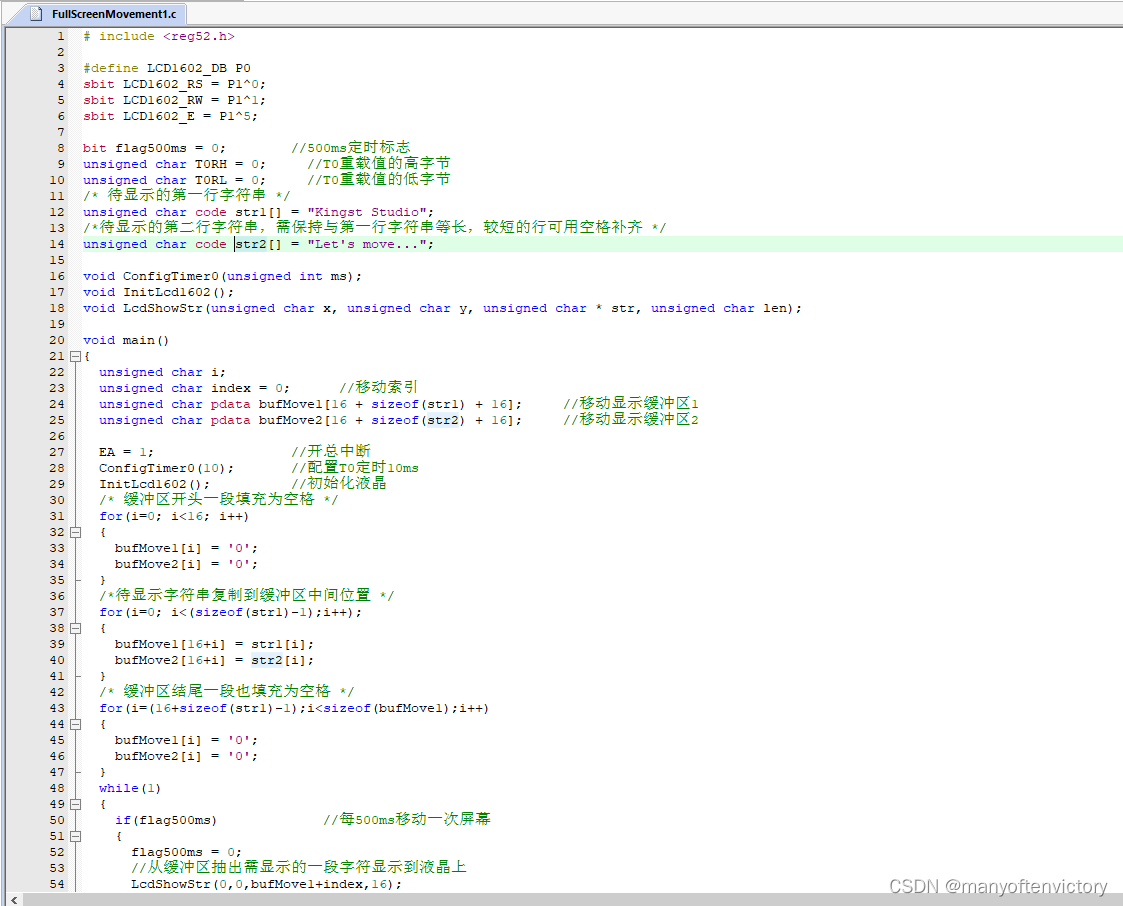Click 'unsigned char i;' on line 22
The width and height of the screenshot is (1123, 906).
pyautogui.click(x=163, y=372)
